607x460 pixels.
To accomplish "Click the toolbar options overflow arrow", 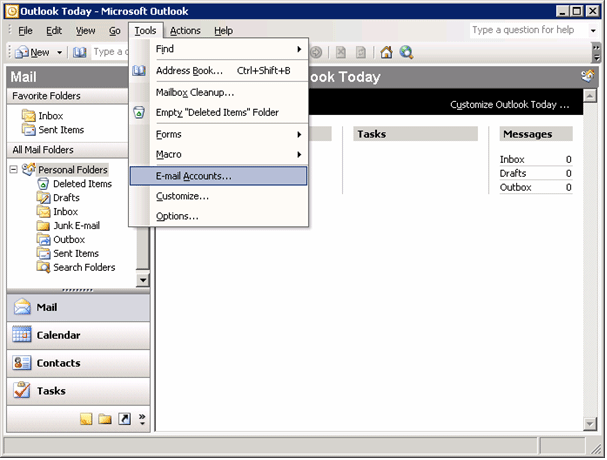I will pos(597,53).
